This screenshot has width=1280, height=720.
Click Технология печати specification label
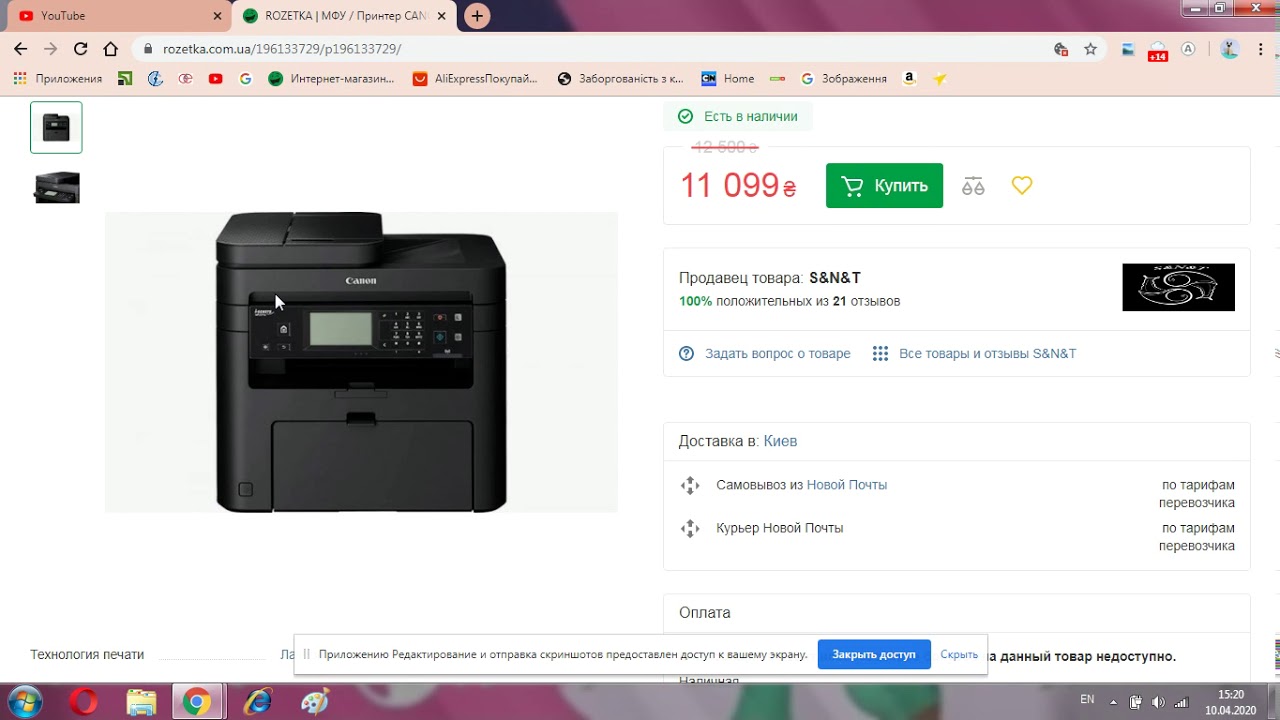pyautogui.click(x=87, y=655)
